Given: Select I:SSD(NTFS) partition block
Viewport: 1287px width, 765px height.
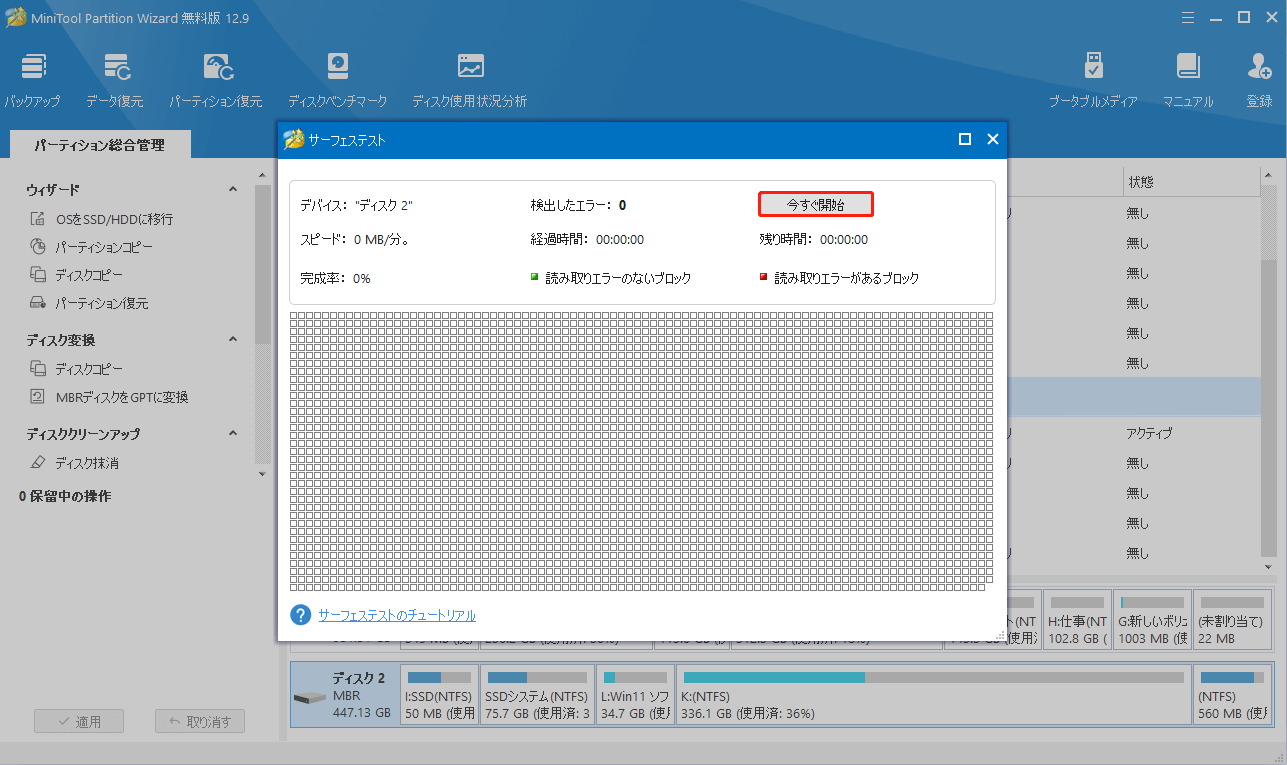Looking at the screenshot, I should tap(439, 695).
